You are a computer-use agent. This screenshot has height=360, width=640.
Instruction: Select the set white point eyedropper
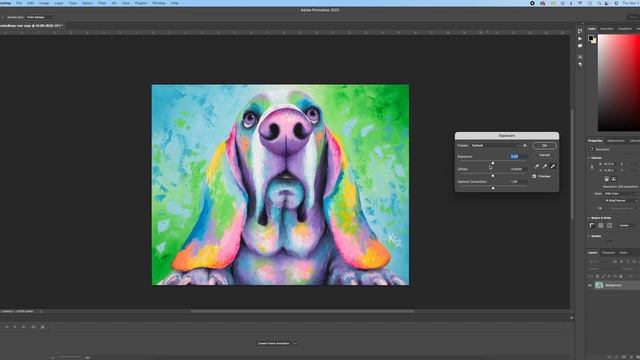553,166
